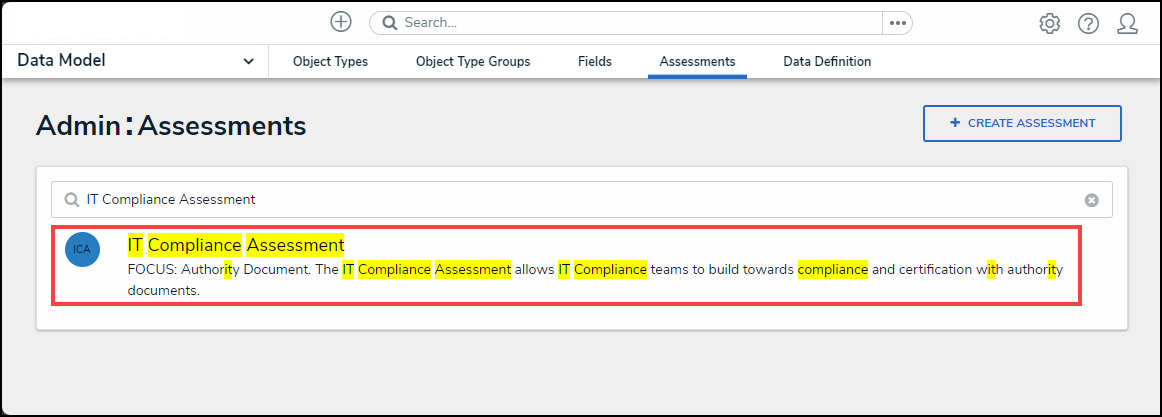Open the Data Definition tab
The height and width of the screenshot is (417, 1162).
[x=827, y=62]
